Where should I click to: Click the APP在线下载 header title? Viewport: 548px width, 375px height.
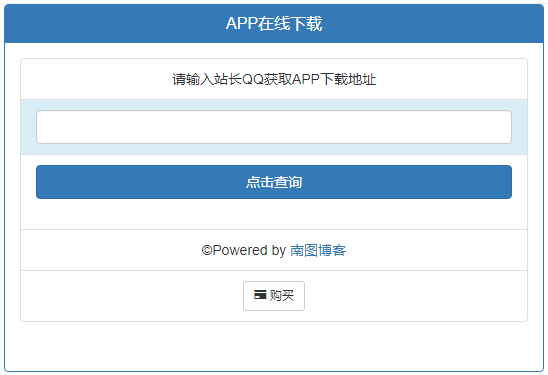coord(274,24)
